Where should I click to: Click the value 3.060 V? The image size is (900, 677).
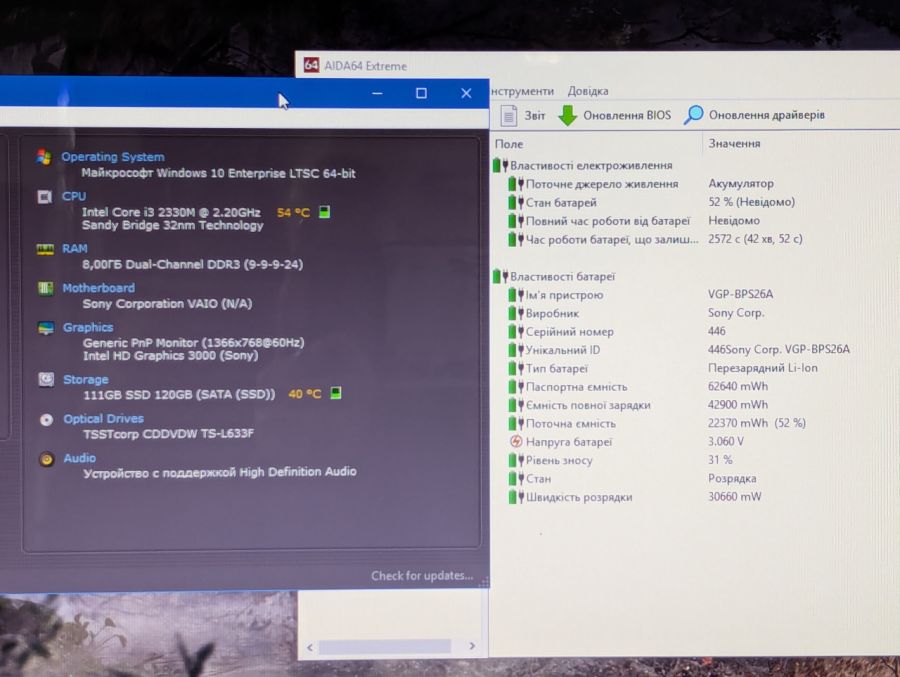726,442
